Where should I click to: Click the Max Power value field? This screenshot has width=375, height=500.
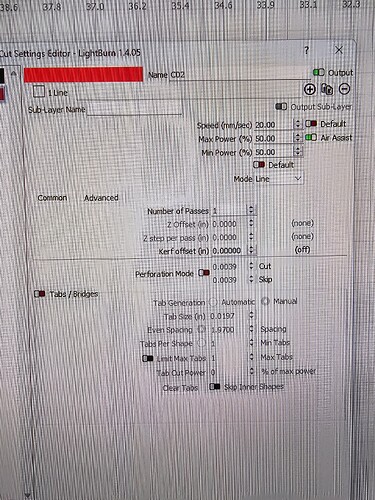[274, 138]
